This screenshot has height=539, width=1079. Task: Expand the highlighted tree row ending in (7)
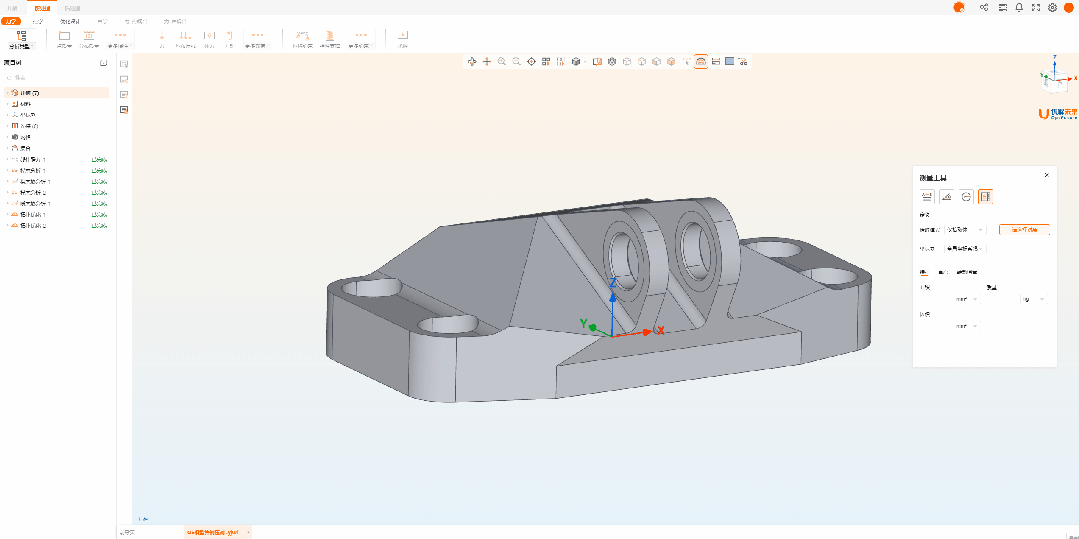coord(7,93)
